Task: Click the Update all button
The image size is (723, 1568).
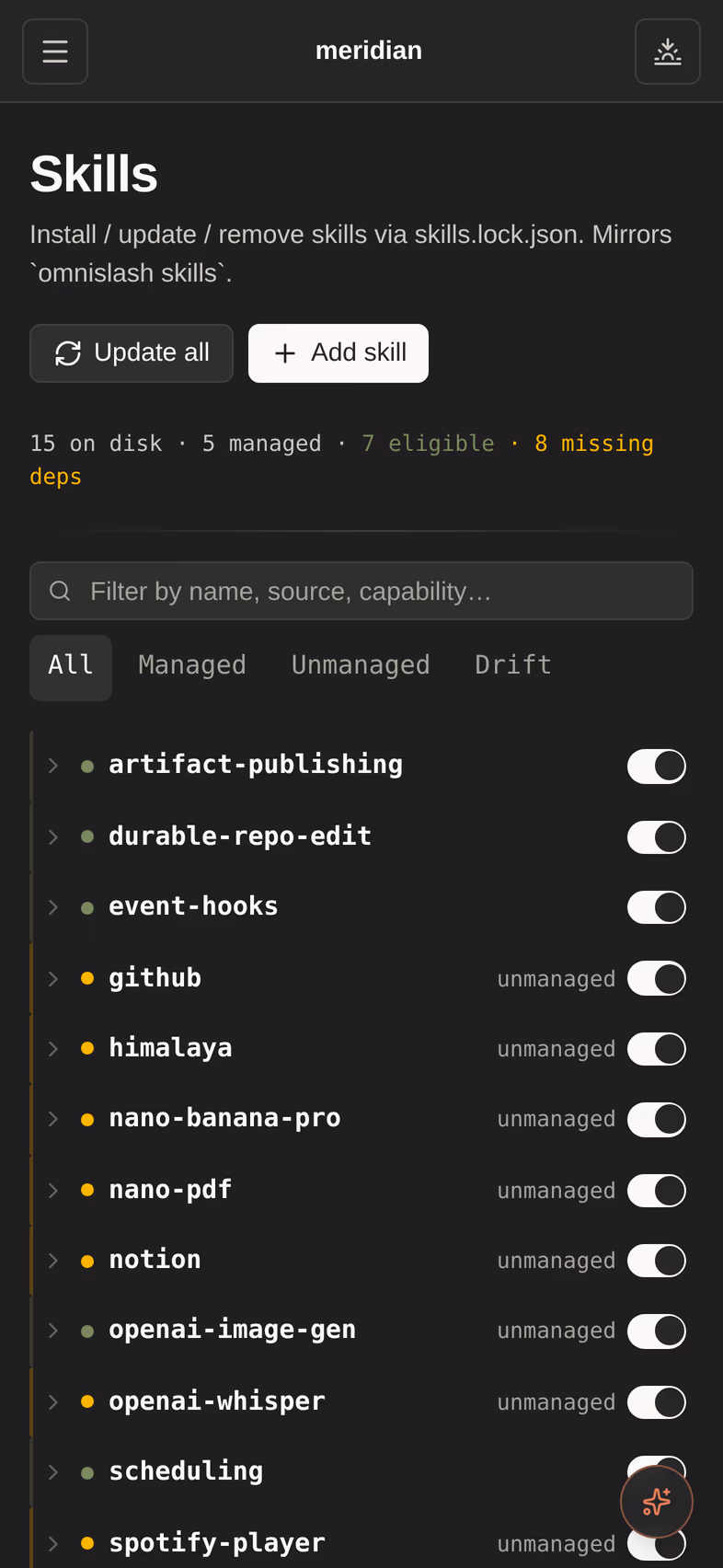Action: coord(132,353)
